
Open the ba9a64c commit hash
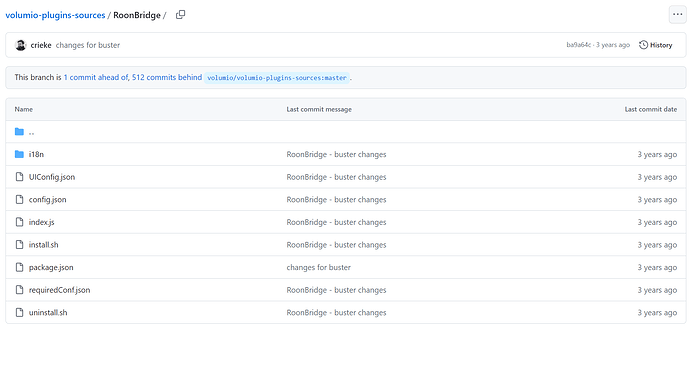coord(578,45)
